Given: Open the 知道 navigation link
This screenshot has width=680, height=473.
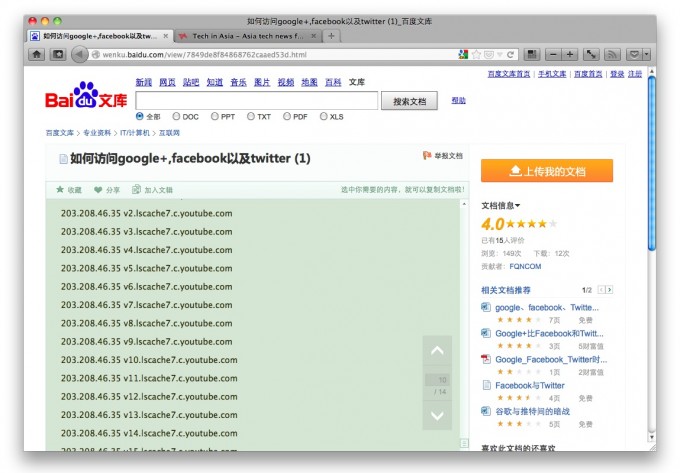Looking at the screenshot, I should pos(215,82).
